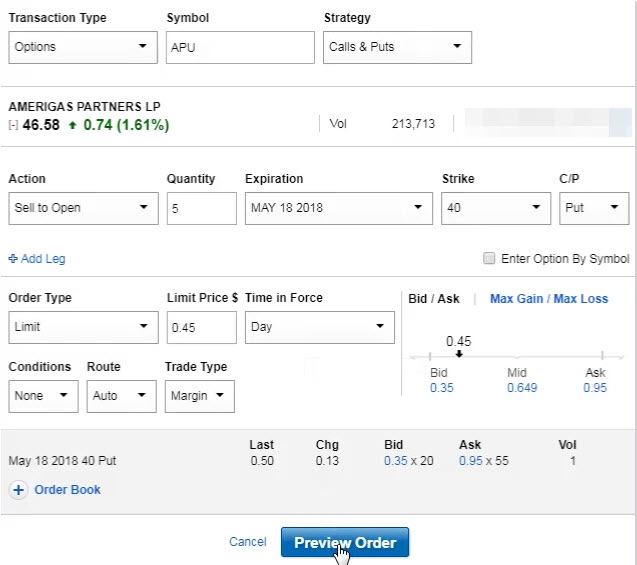The height and width of the screenshot is (565, 637).
Task: Open the Order Type Limit dropdown
Action: pyautogui.click(x=83, y=327)
